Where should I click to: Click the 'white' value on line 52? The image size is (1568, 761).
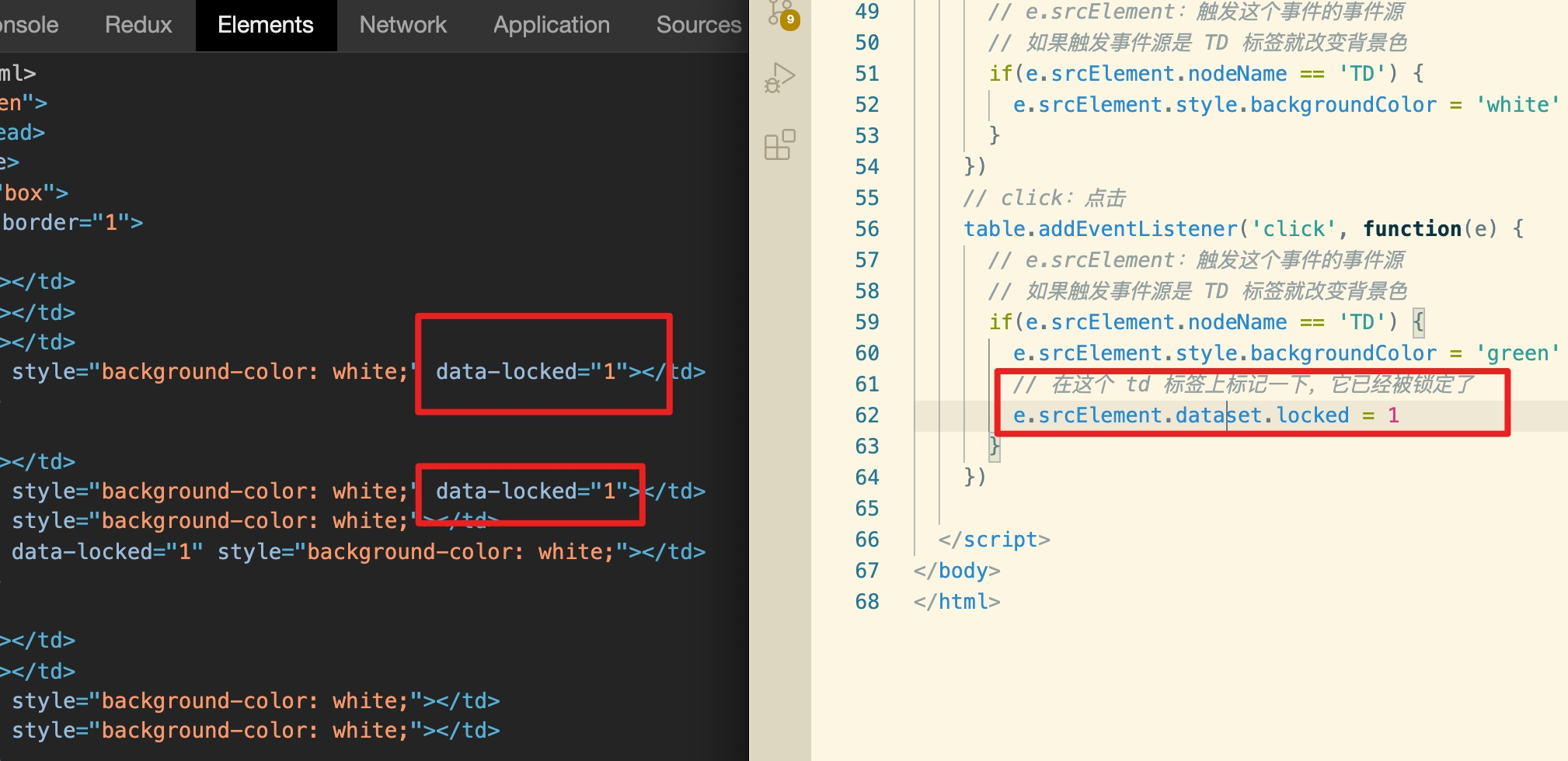click(1517, 105)
